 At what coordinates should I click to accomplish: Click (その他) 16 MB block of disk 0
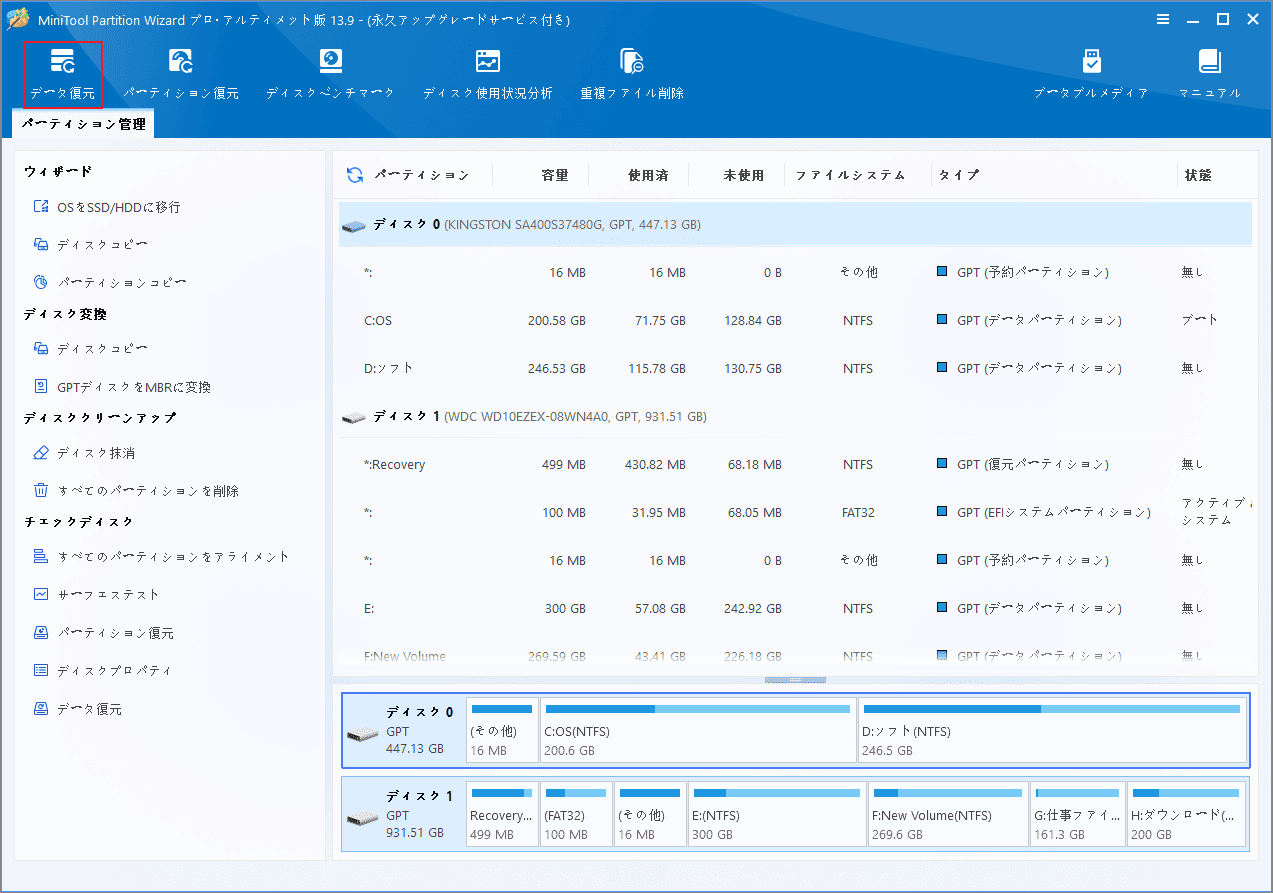coord(502,730)
